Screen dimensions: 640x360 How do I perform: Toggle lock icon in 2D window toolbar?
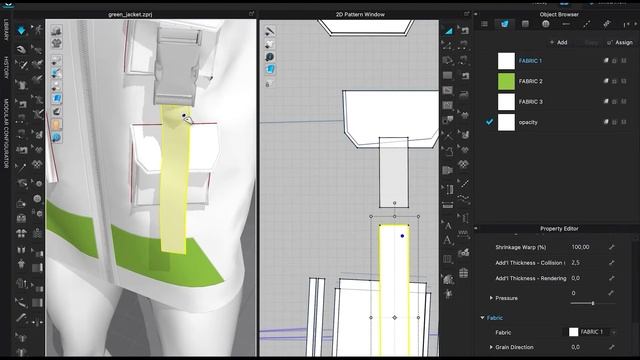(x=268, y=84)
